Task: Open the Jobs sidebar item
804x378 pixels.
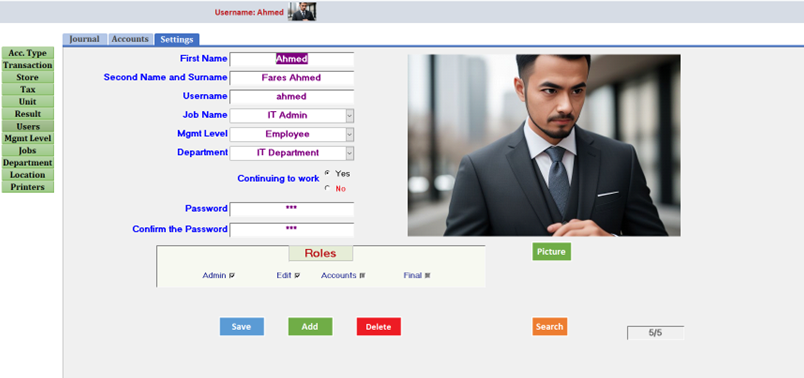Action: pos(28,151)
